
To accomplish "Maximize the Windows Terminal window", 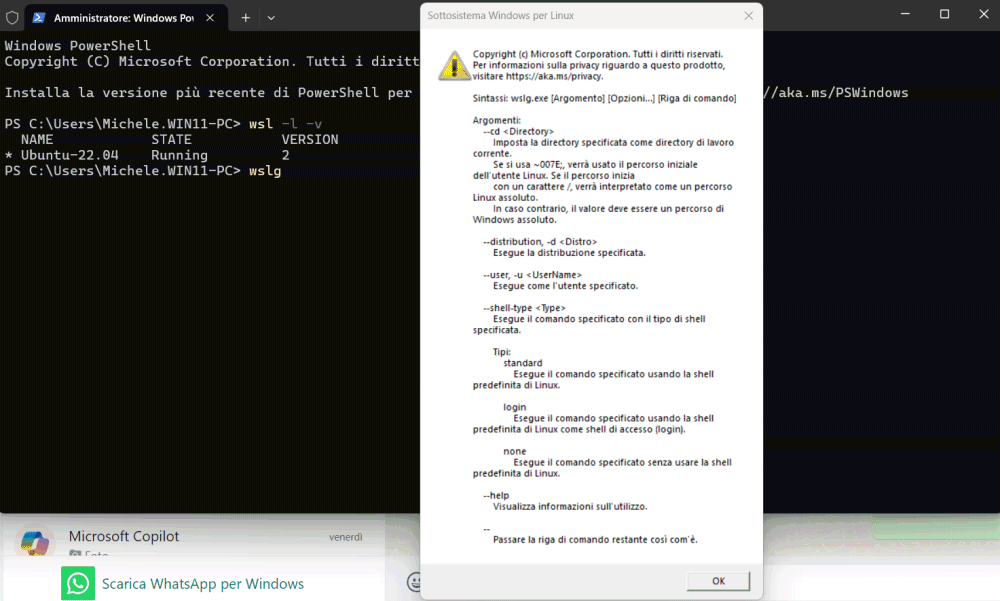I will [945, 14].
